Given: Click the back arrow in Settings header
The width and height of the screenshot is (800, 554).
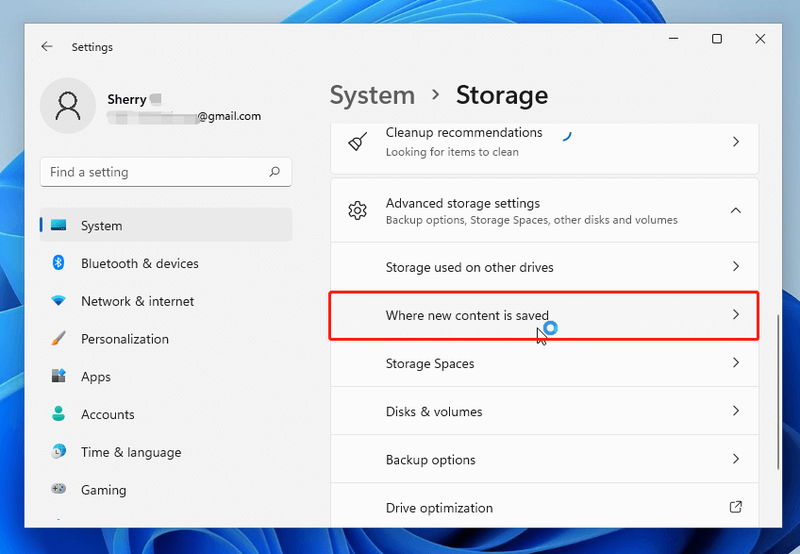Looking at the screenshot, I should [x=47, y=46].
